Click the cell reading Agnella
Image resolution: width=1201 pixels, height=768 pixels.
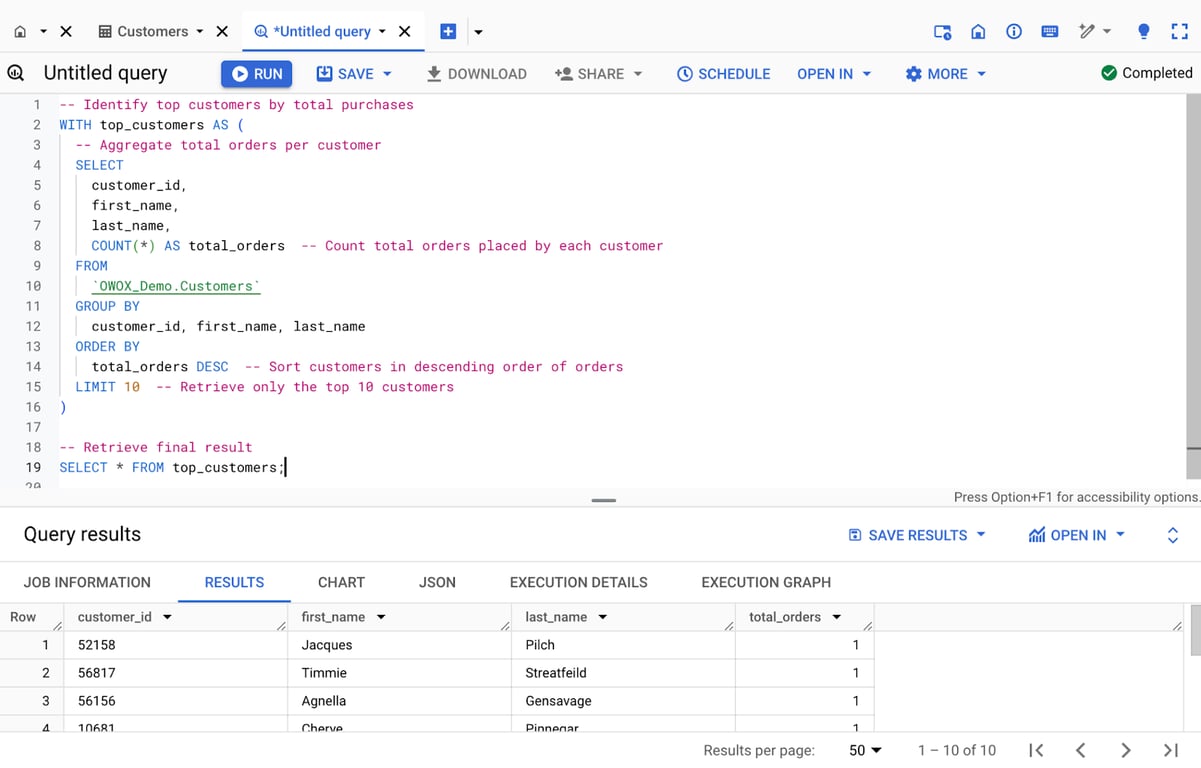[399, 701]
